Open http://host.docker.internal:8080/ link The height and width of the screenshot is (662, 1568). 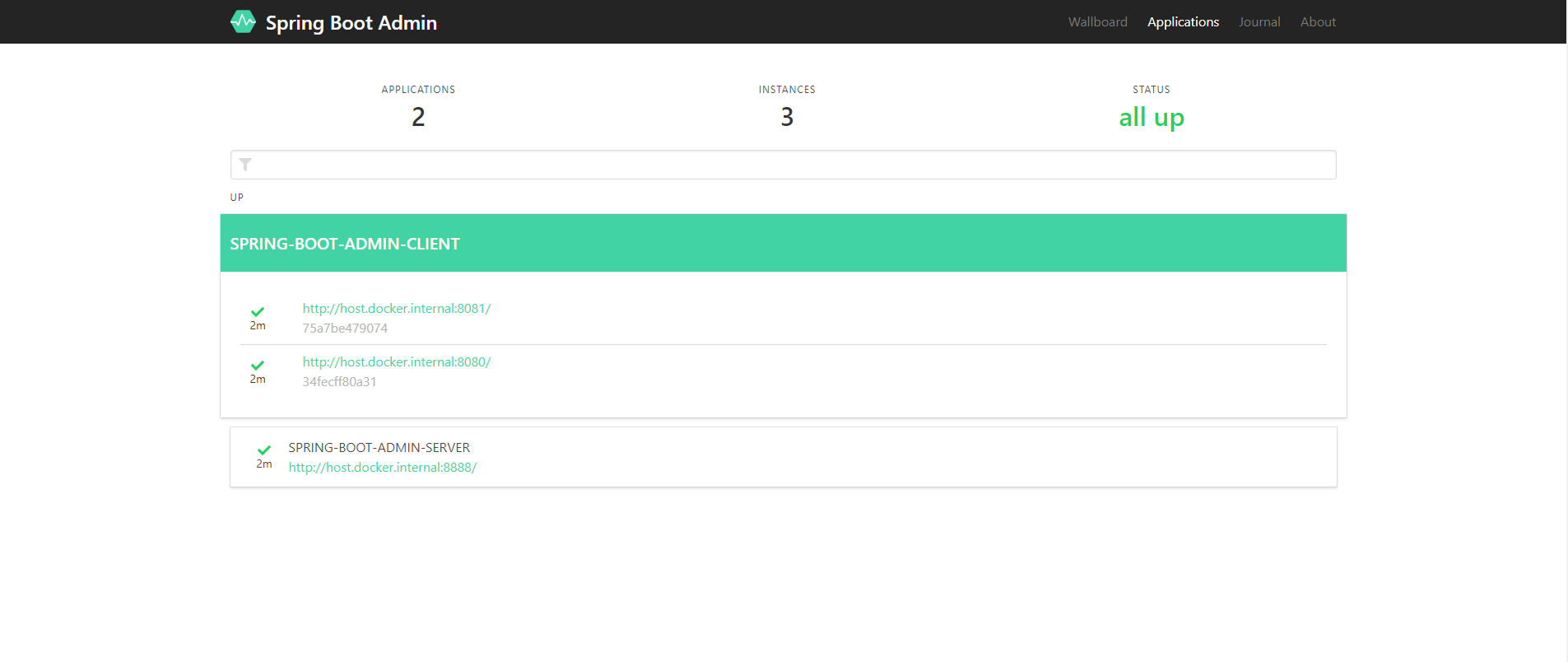coord(396,361)
